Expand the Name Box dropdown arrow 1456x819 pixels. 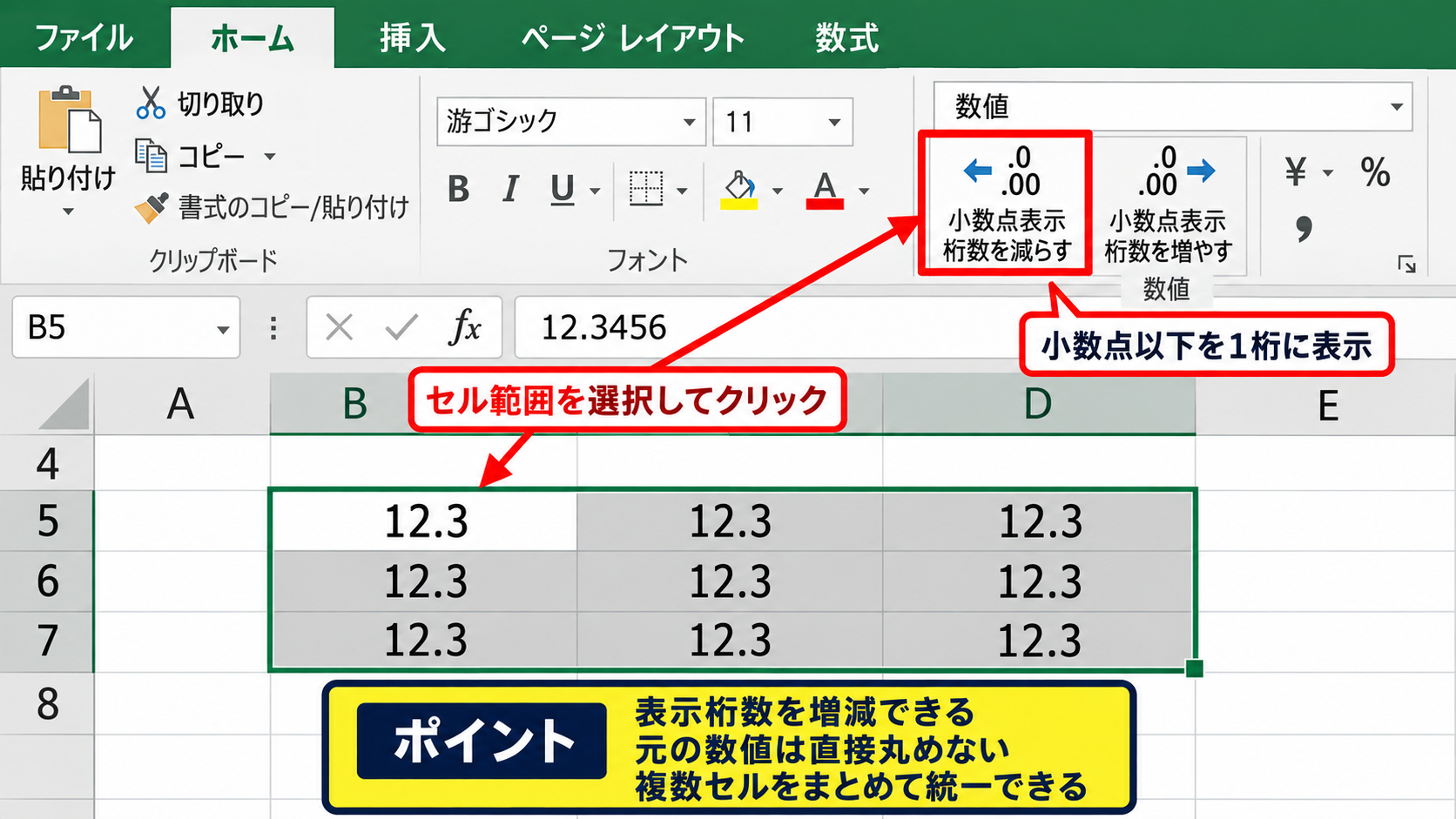(223, 330)
